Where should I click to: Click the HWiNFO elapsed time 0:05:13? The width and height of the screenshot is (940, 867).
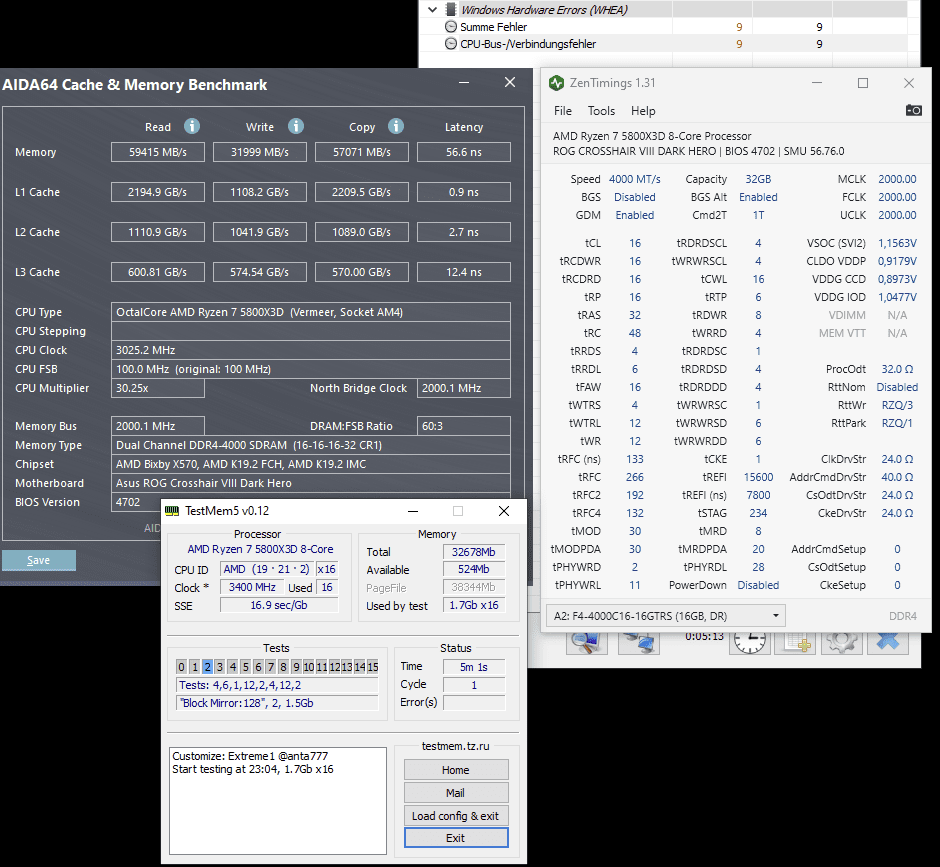(x=704, y=636)
